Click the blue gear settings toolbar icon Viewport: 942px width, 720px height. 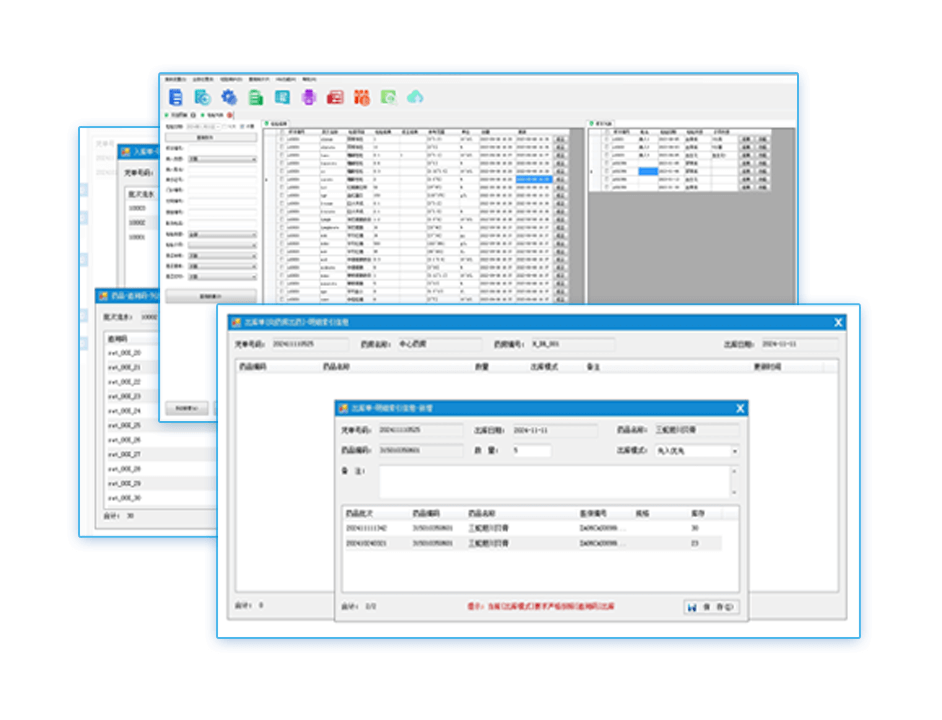tap(229, 97)
